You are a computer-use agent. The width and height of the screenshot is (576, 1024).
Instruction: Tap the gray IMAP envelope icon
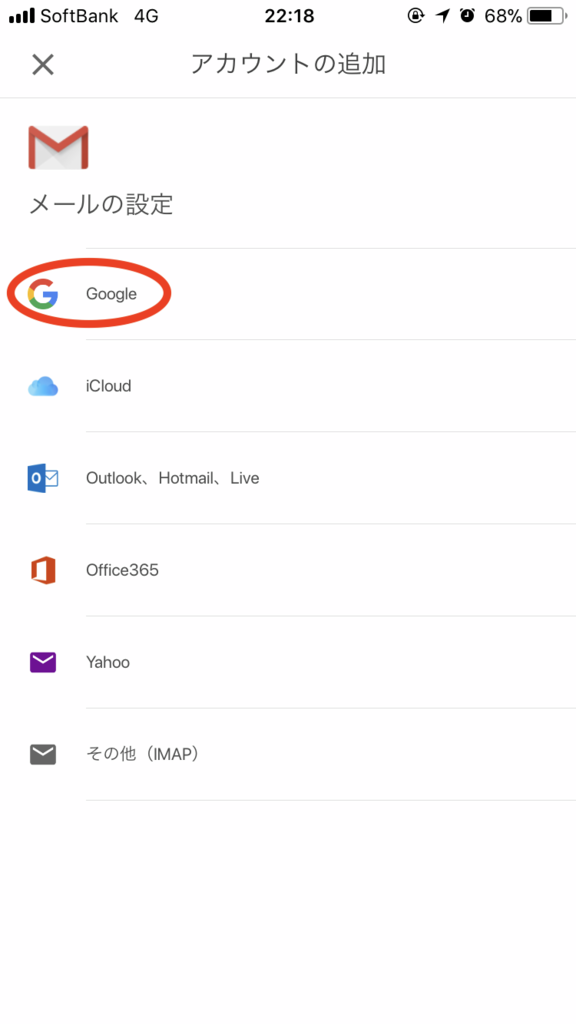43,754
